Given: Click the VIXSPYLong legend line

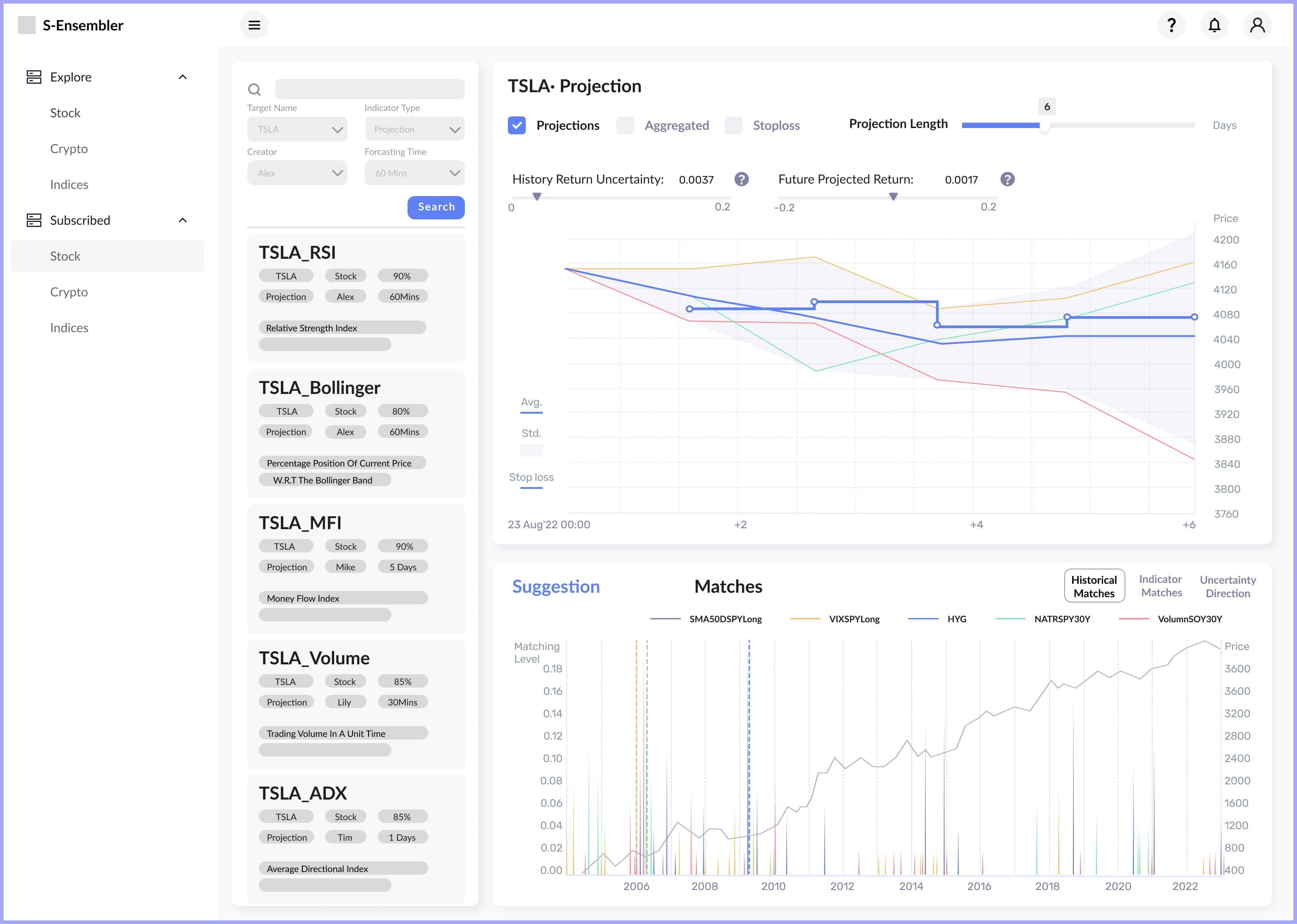Looking at the screenshot, I should [x=805, y=619].
